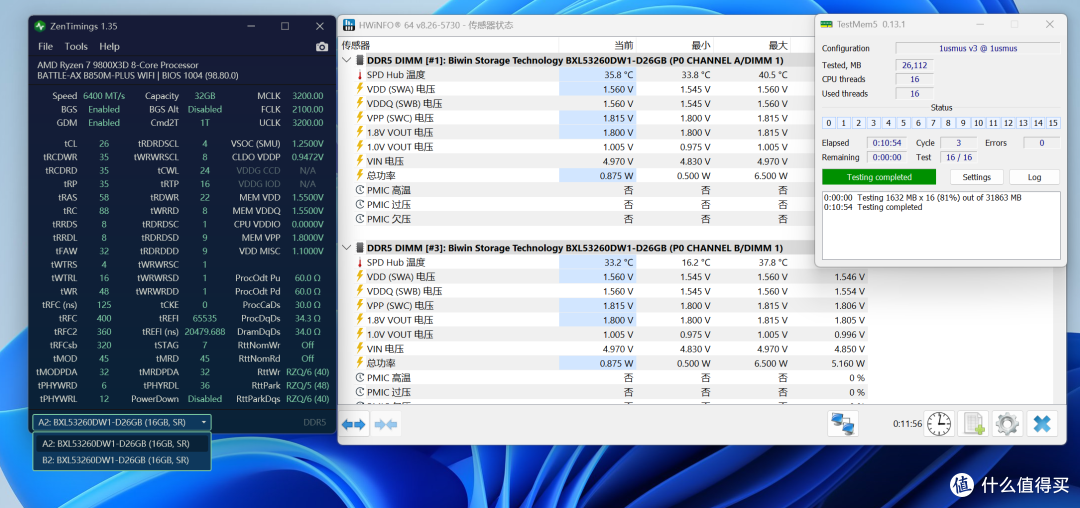Click GDM Enabled value in ZenTimings

[104, 123]
